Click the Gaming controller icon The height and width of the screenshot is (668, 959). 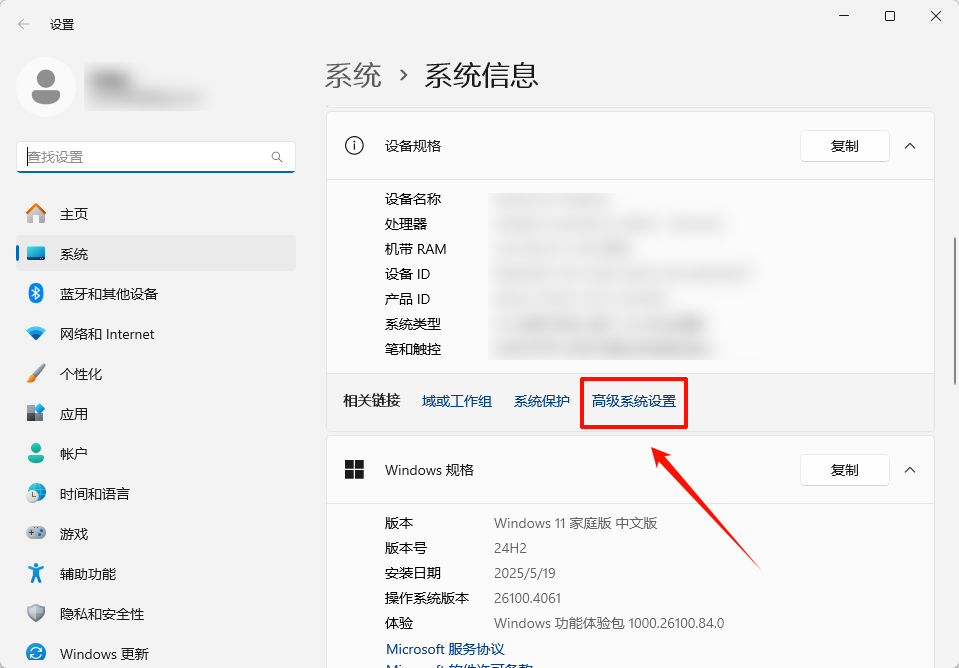point(36,533)
